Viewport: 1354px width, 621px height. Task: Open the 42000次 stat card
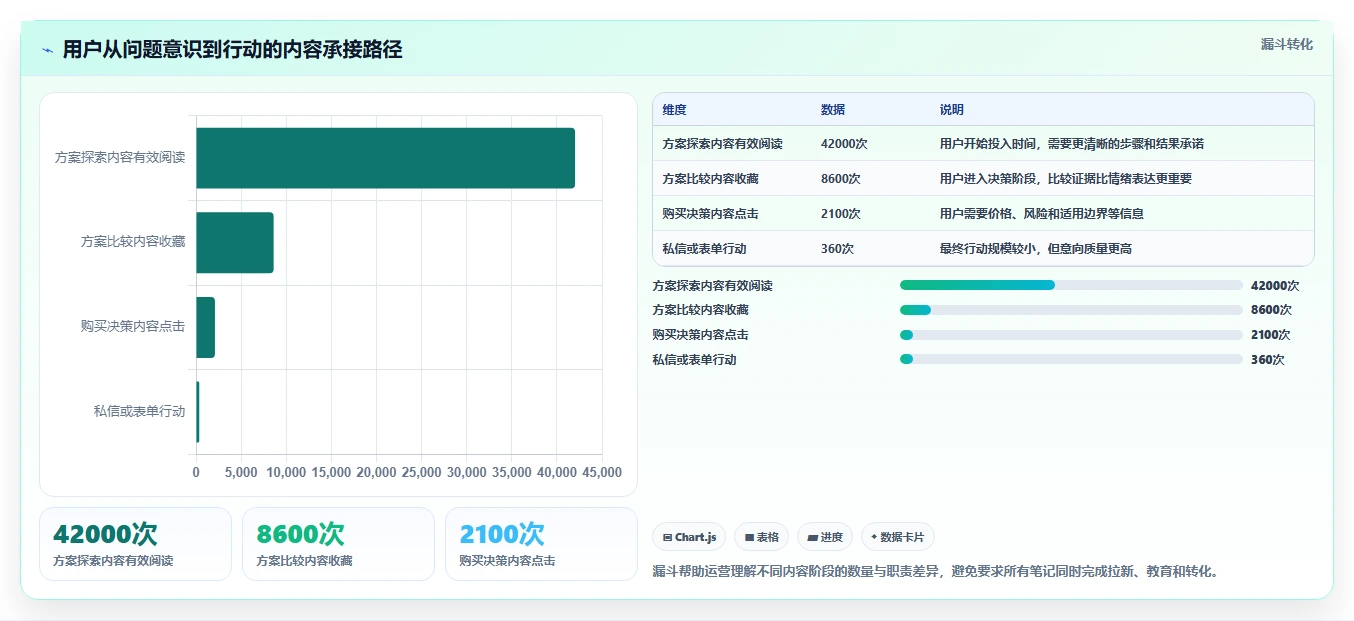point(135,544)
